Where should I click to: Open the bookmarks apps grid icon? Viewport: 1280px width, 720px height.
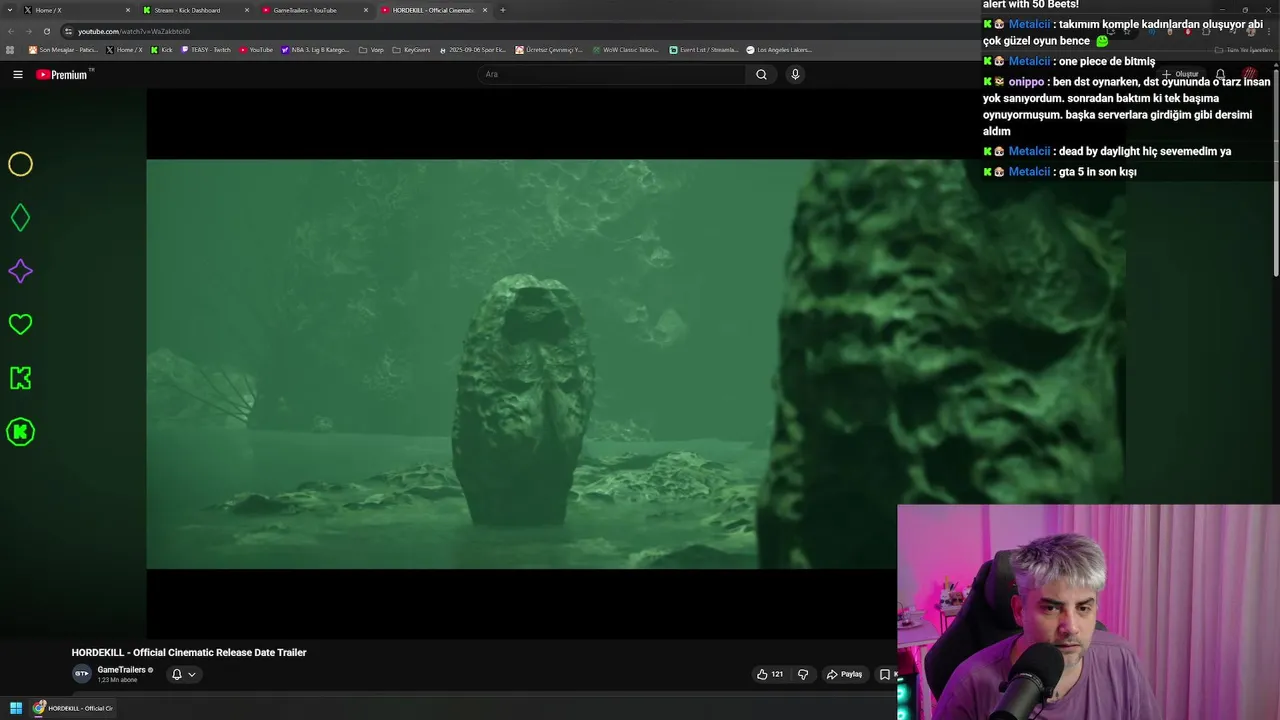[10, 50]
